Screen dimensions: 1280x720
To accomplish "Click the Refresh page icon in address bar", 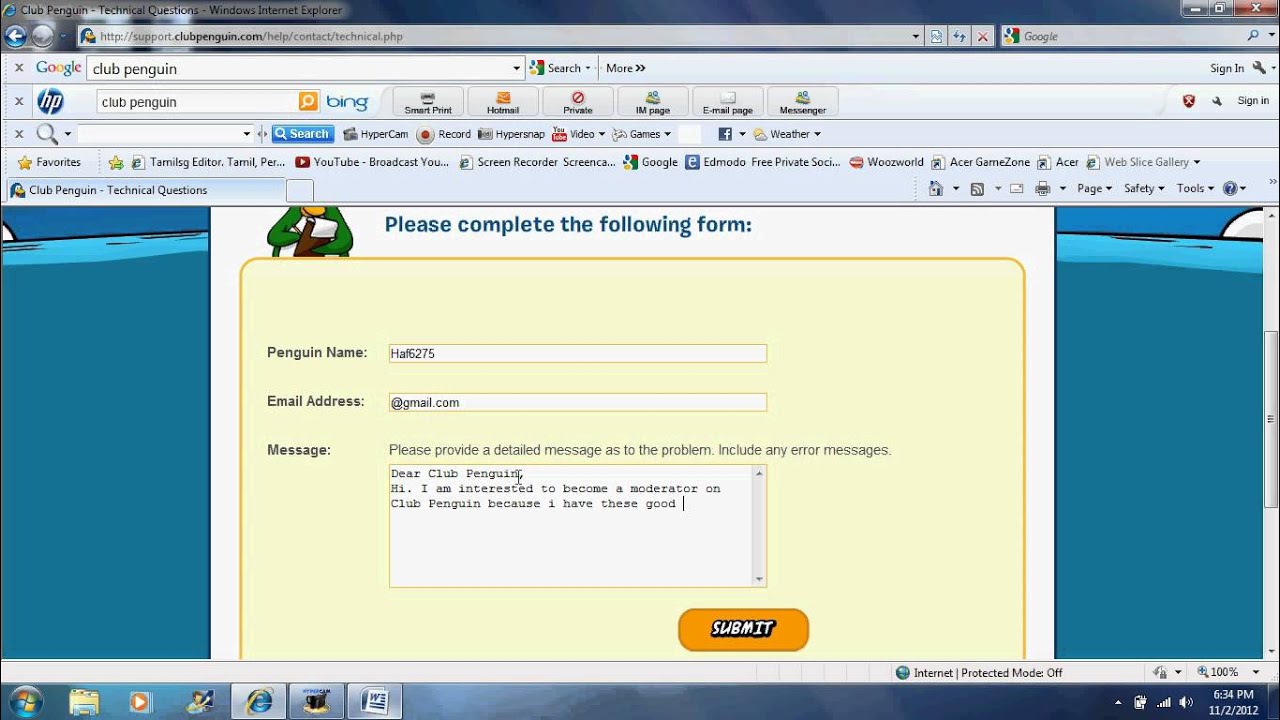I will click(x=959, y=36).
